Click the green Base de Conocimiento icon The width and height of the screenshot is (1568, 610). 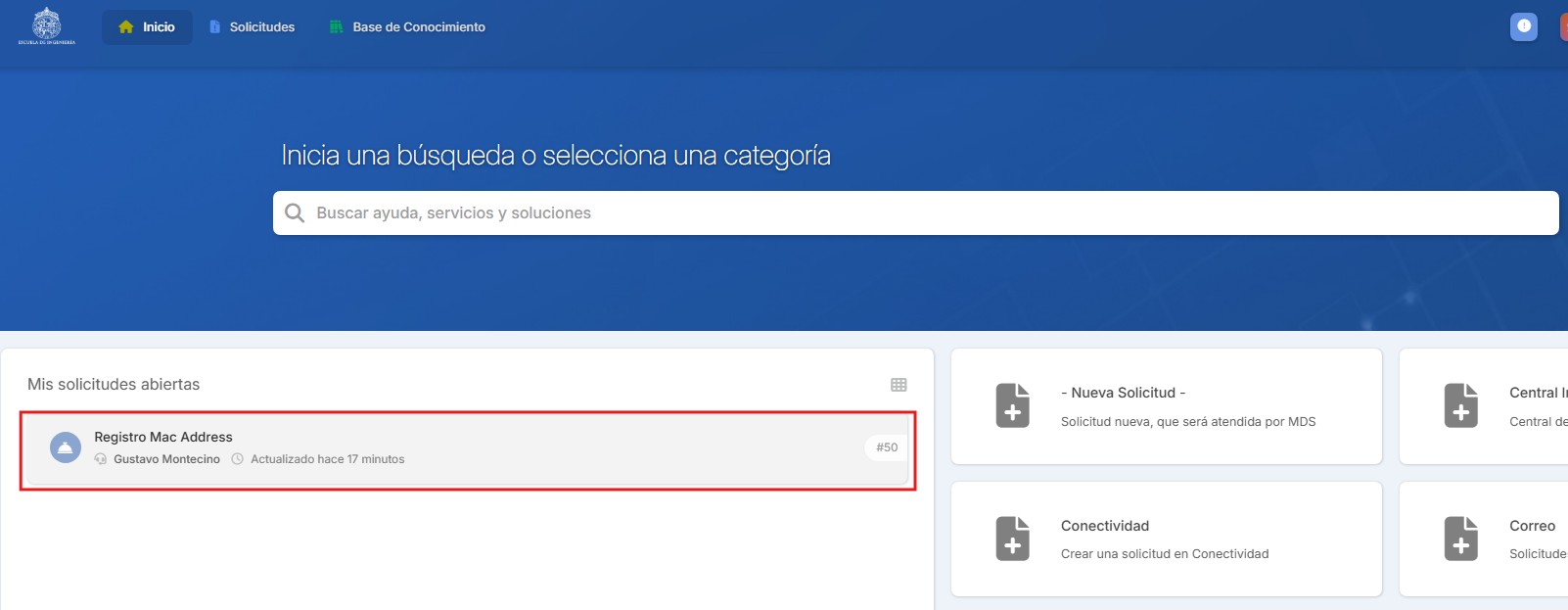pos(336,27)
